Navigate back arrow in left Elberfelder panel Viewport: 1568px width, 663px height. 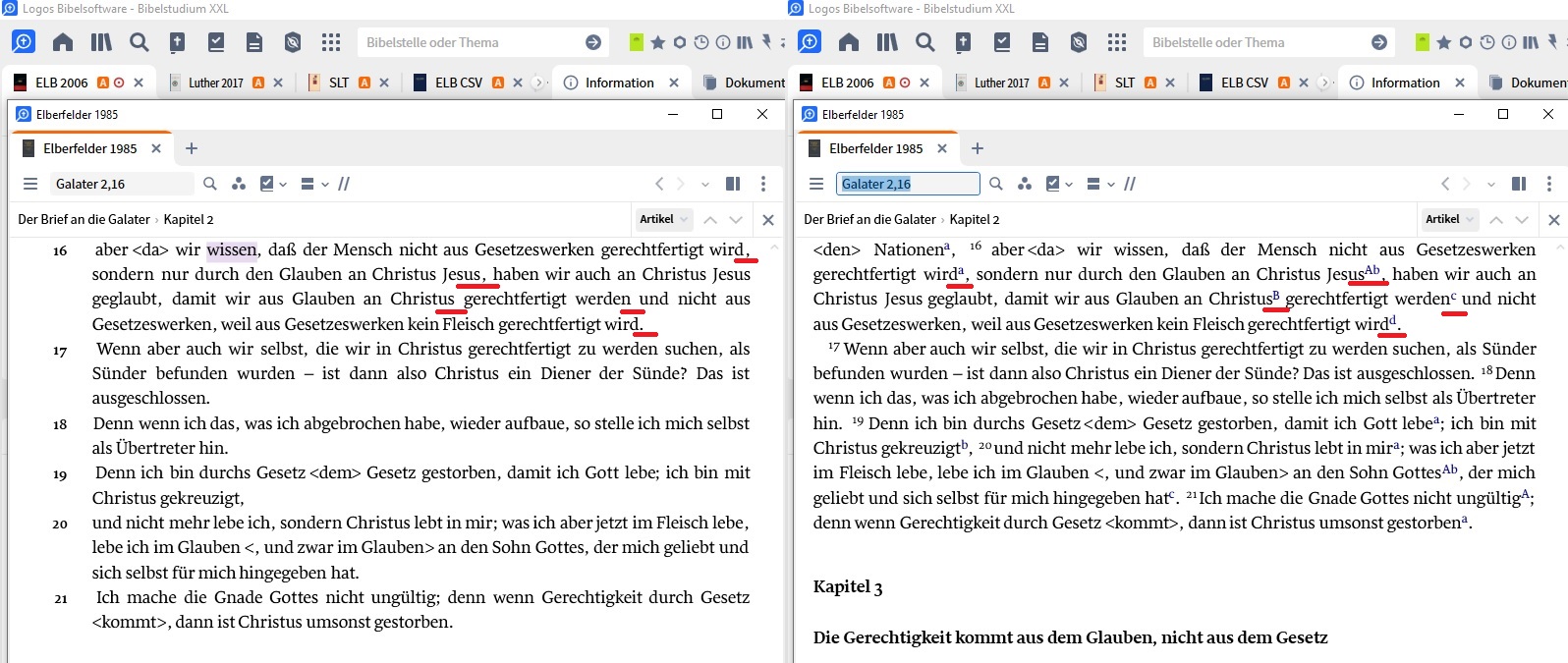pyautogui.click(x=659, y=184)
